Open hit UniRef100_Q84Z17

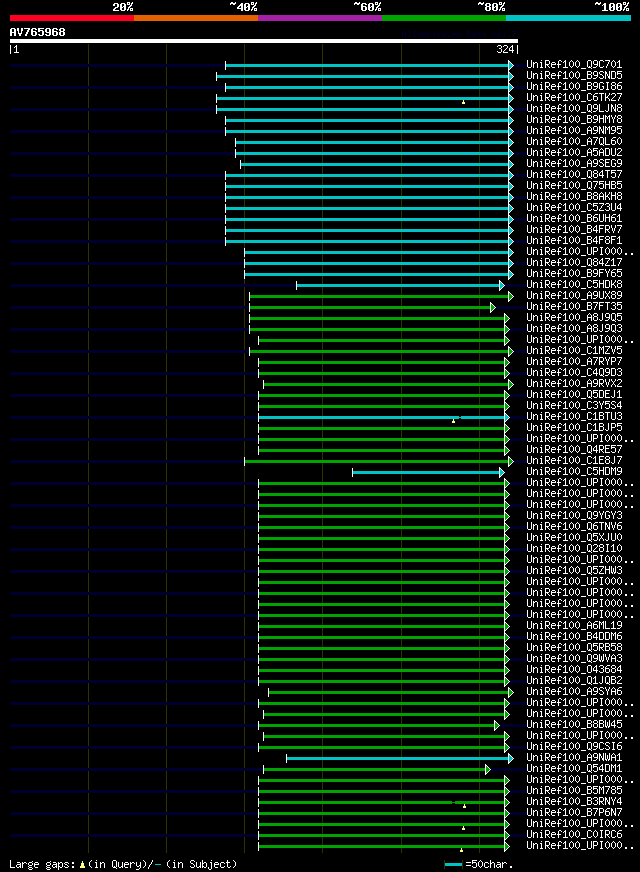click(574, 262)
